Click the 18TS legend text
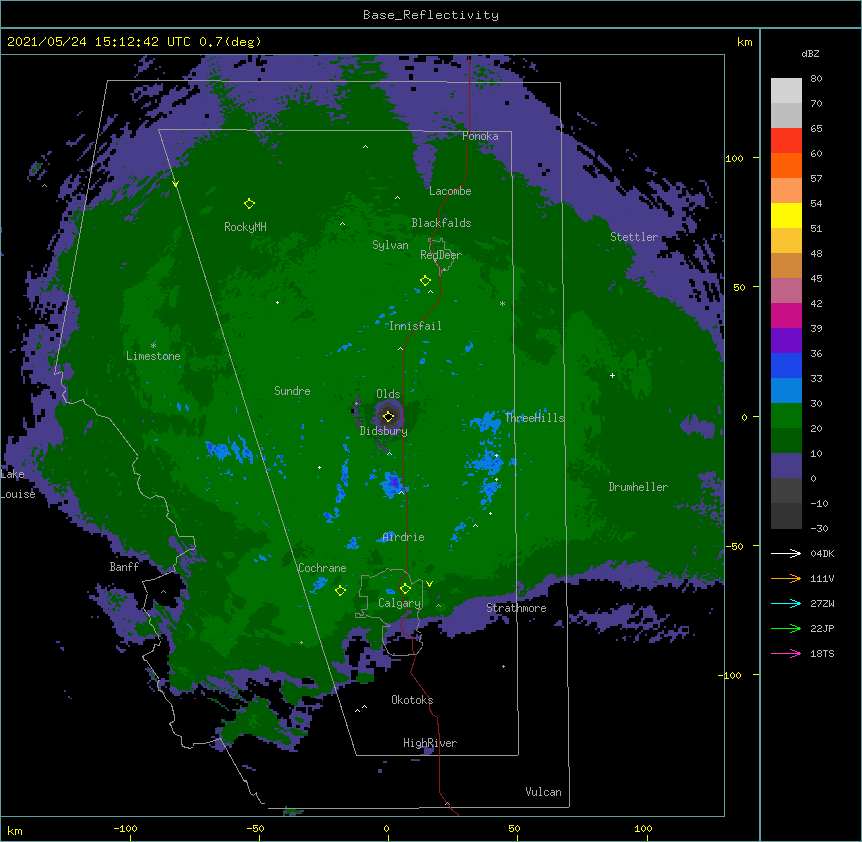The image size is (862, 842). point(822,653)
